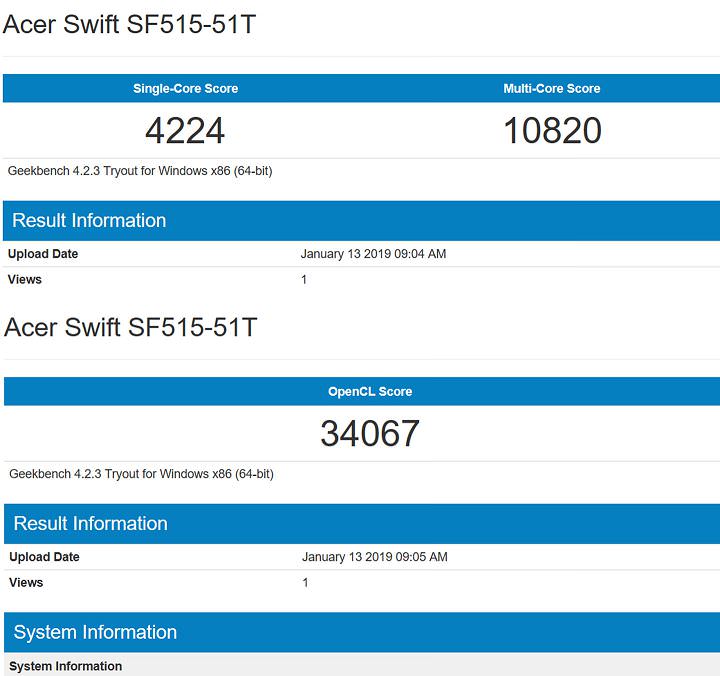
Task: Click the Views label under the 09:05 AM upload
Action: [26, 583]
